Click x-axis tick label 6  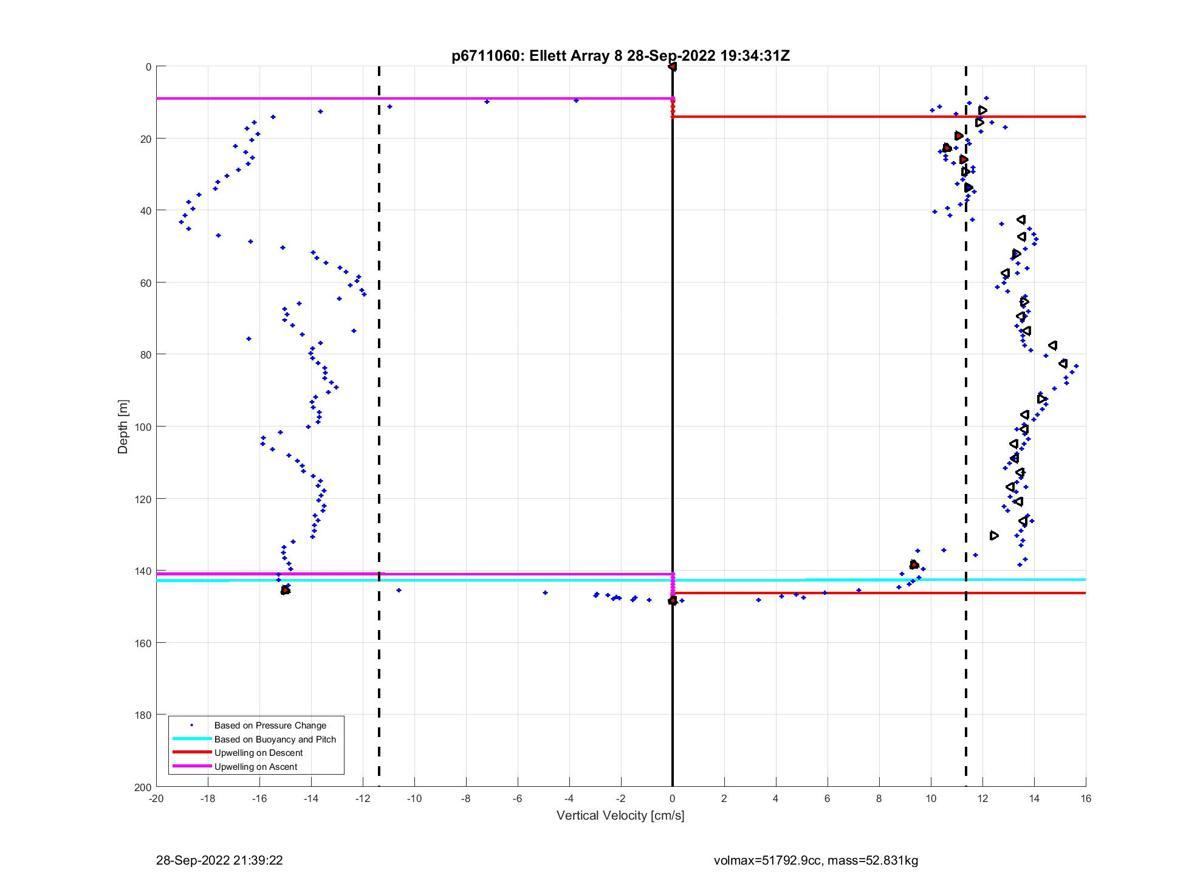(x=828, y=798)
